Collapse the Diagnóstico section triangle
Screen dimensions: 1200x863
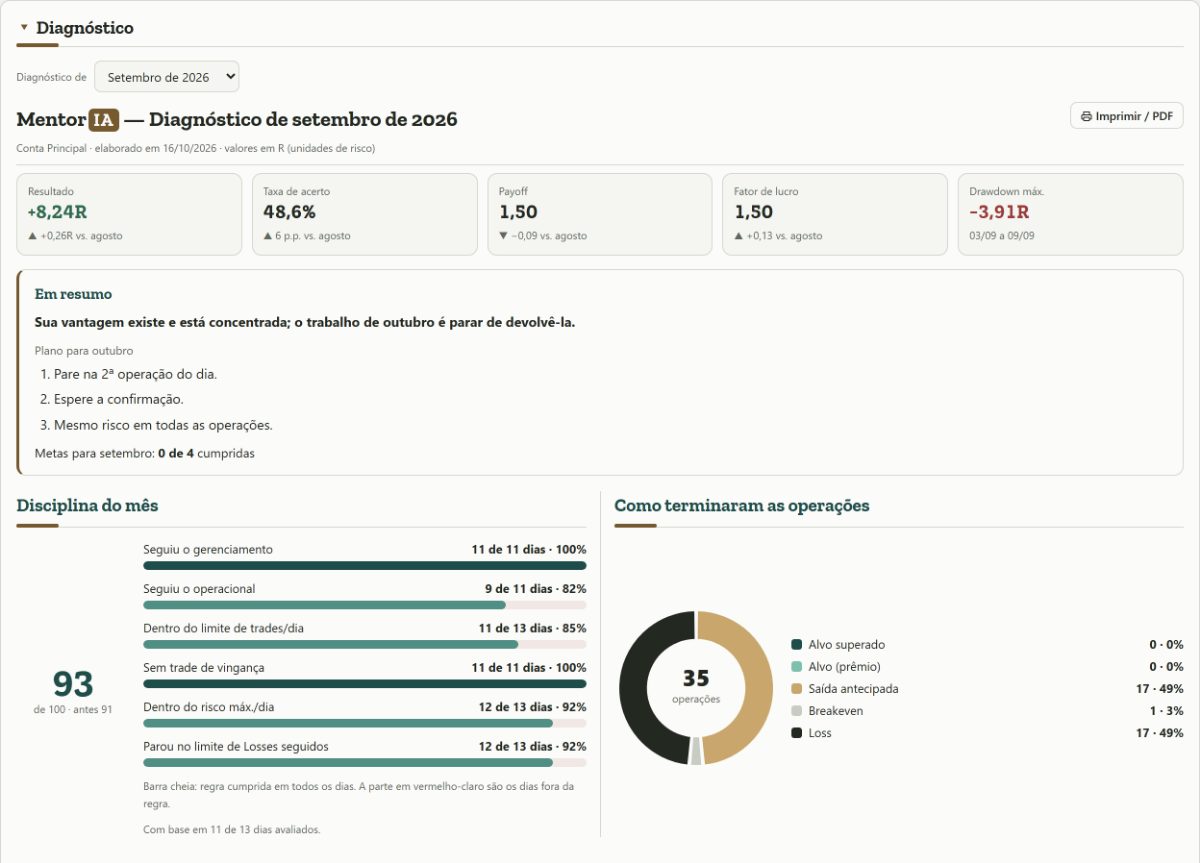(x=24, y=28)
